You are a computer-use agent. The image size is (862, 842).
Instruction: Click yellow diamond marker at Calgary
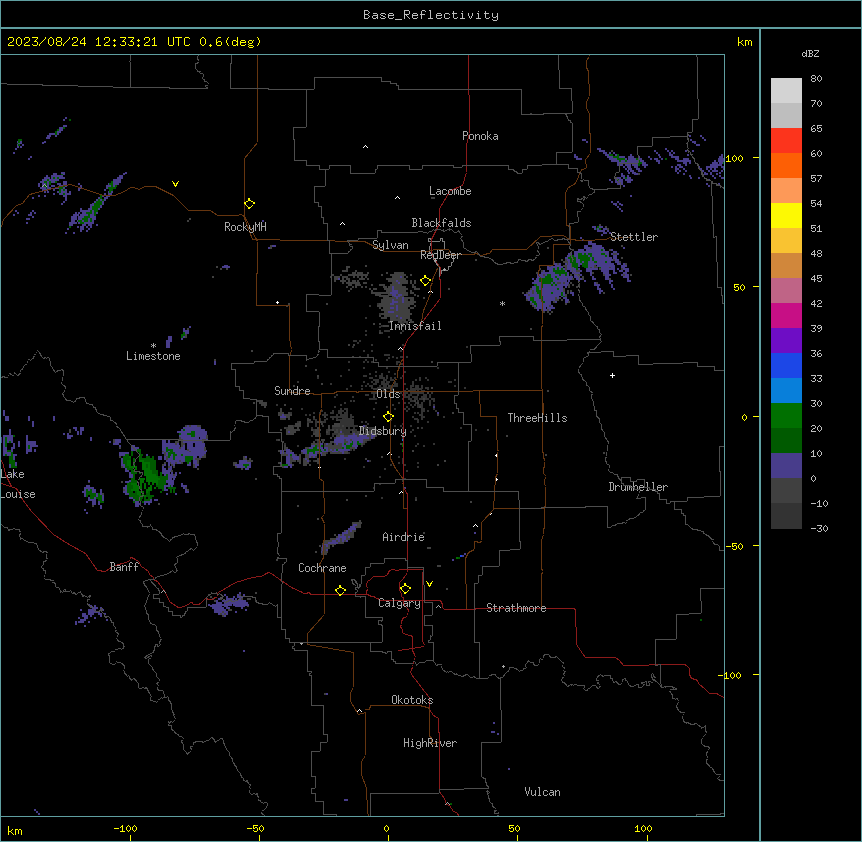click(405, 589)
